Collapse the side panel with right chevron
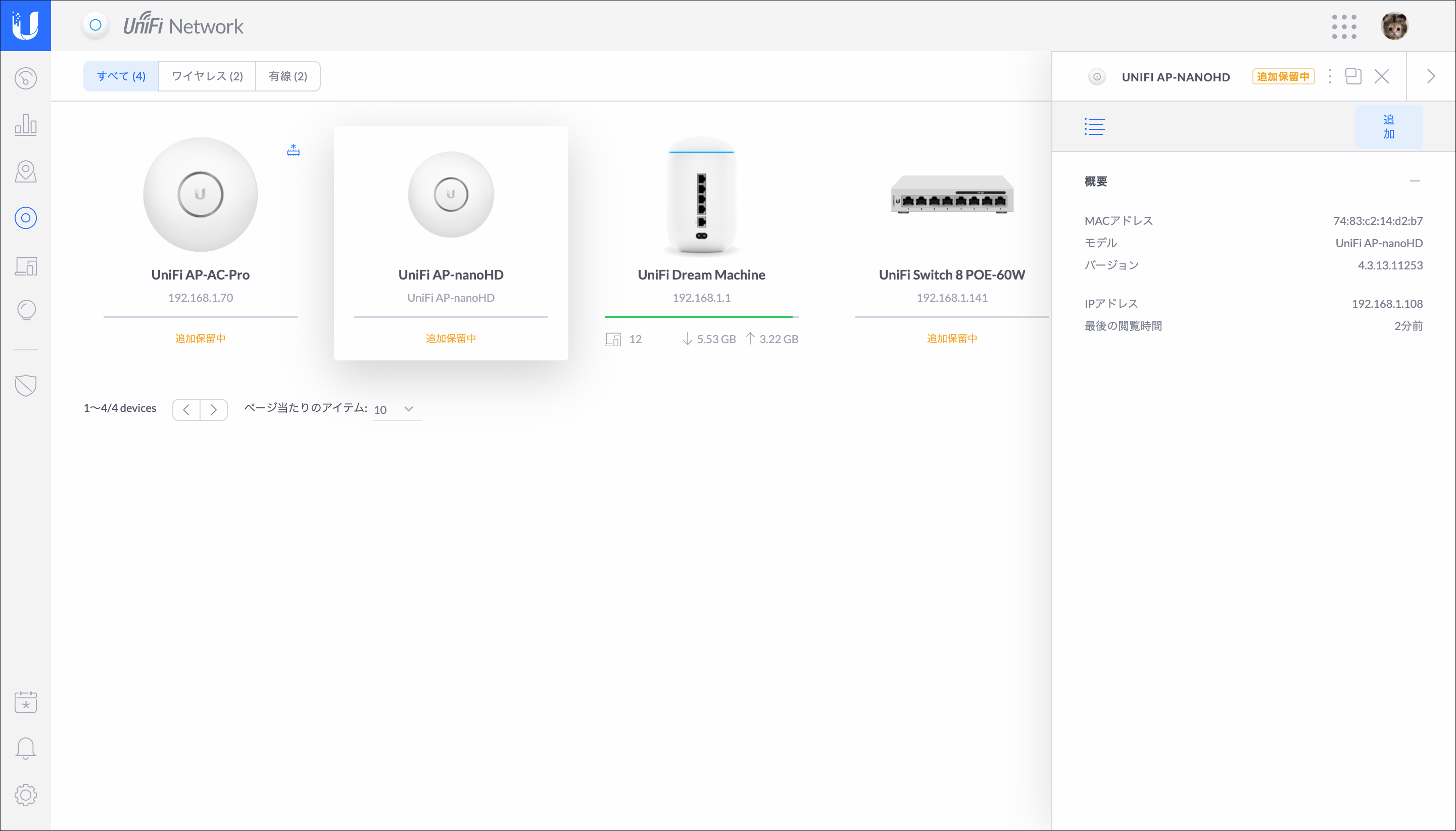This screenshot has height=831, width=1456. 1431,76
